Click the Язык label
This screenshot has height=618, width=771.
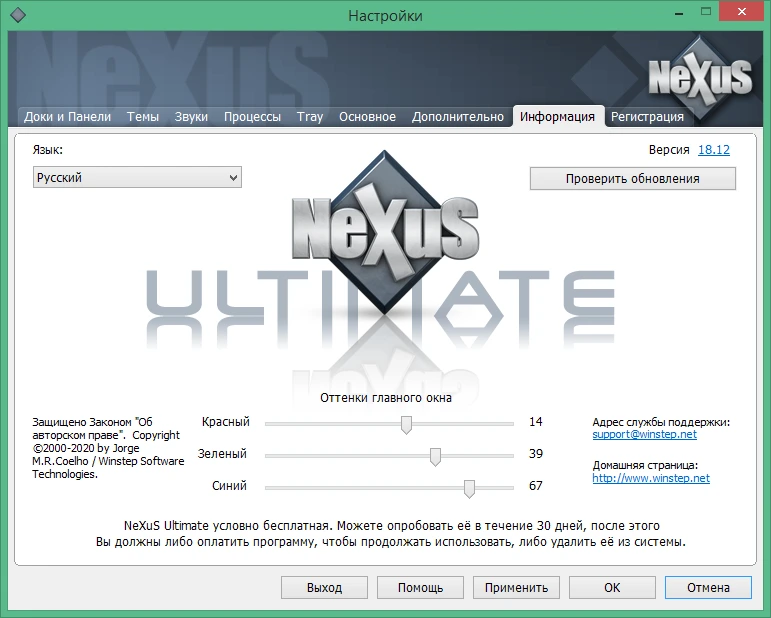click(x=48, y=149)
